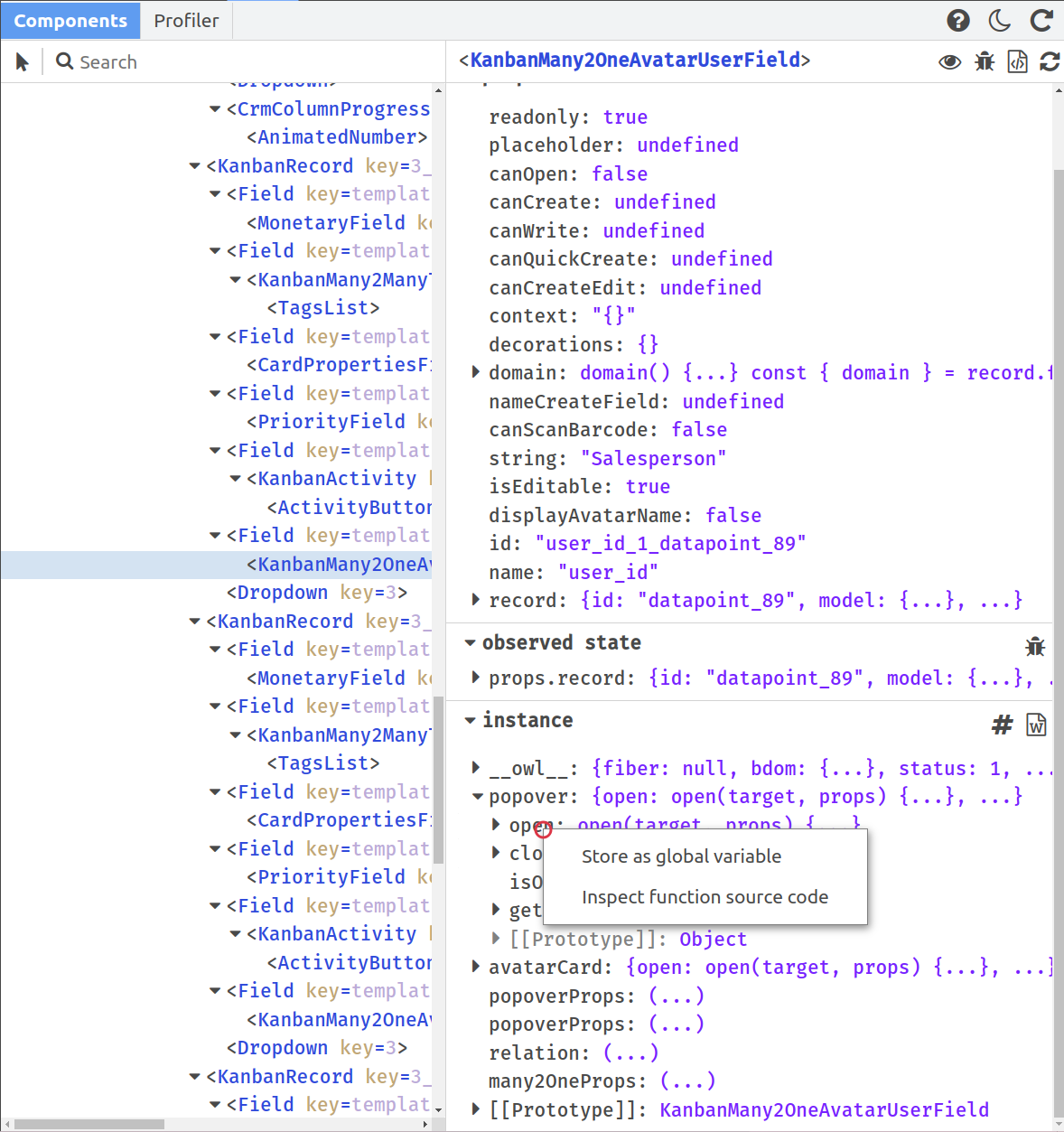Select the second ActivityButton component
This screenshot has height=1132, width=1064.
click(x=350, y=963)
